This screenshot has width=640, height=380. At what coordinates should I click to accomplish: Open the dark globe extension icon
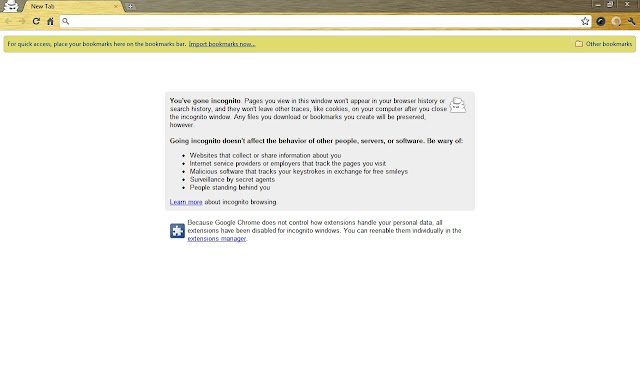coord(600,21)
